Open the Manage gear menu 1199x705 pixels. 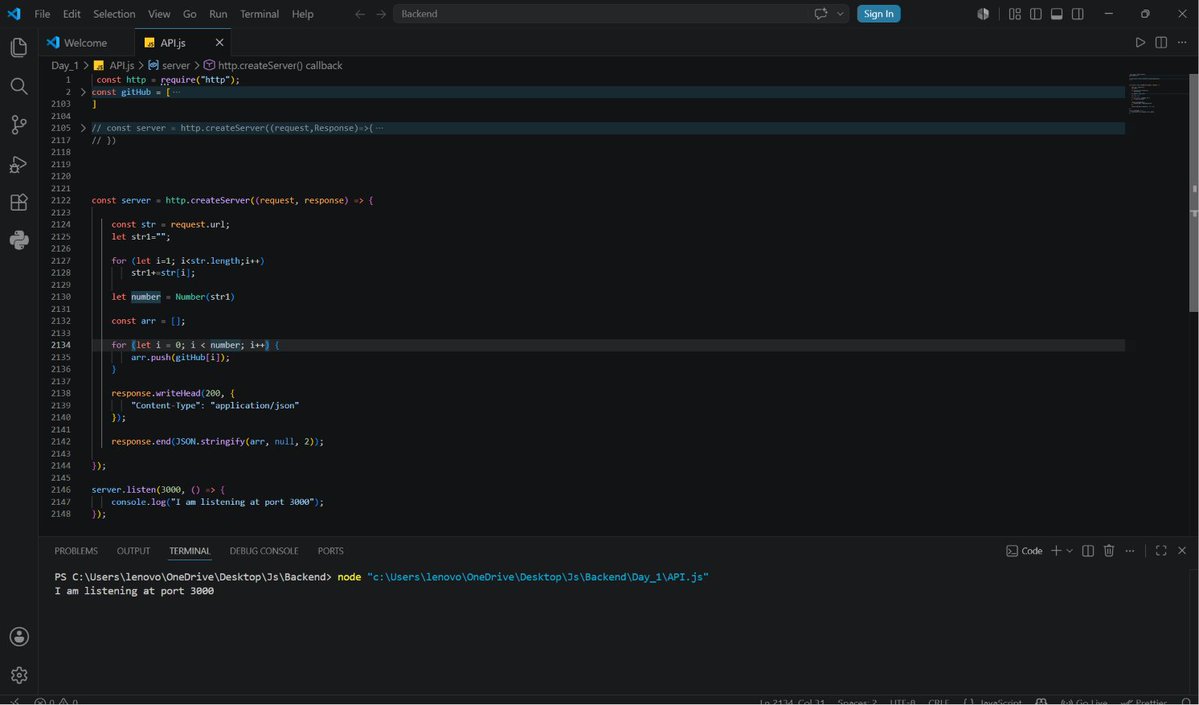pyautogui.click(x=19, y=674)
